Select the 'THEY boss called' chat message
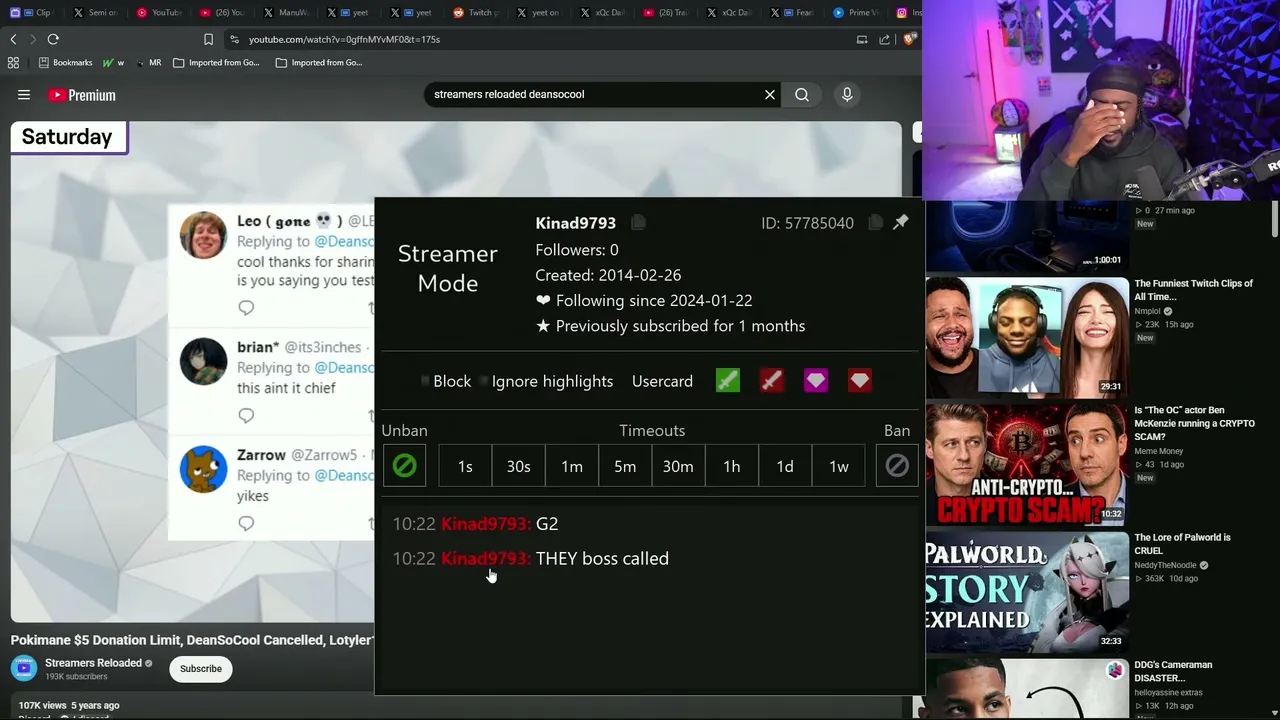The height and width of the screenshot is (720, 1280). [602, 559]
